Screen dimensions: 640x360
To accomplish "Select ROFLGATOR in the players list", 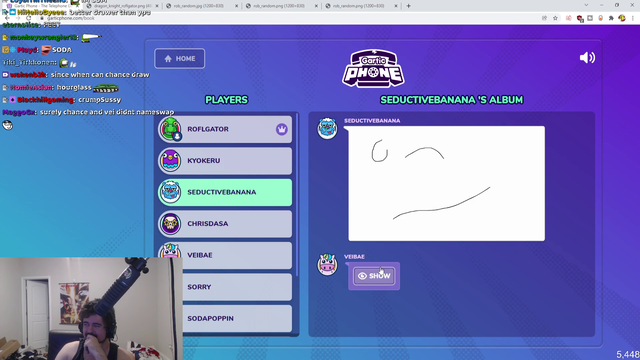I will click(x=225, y=129).
